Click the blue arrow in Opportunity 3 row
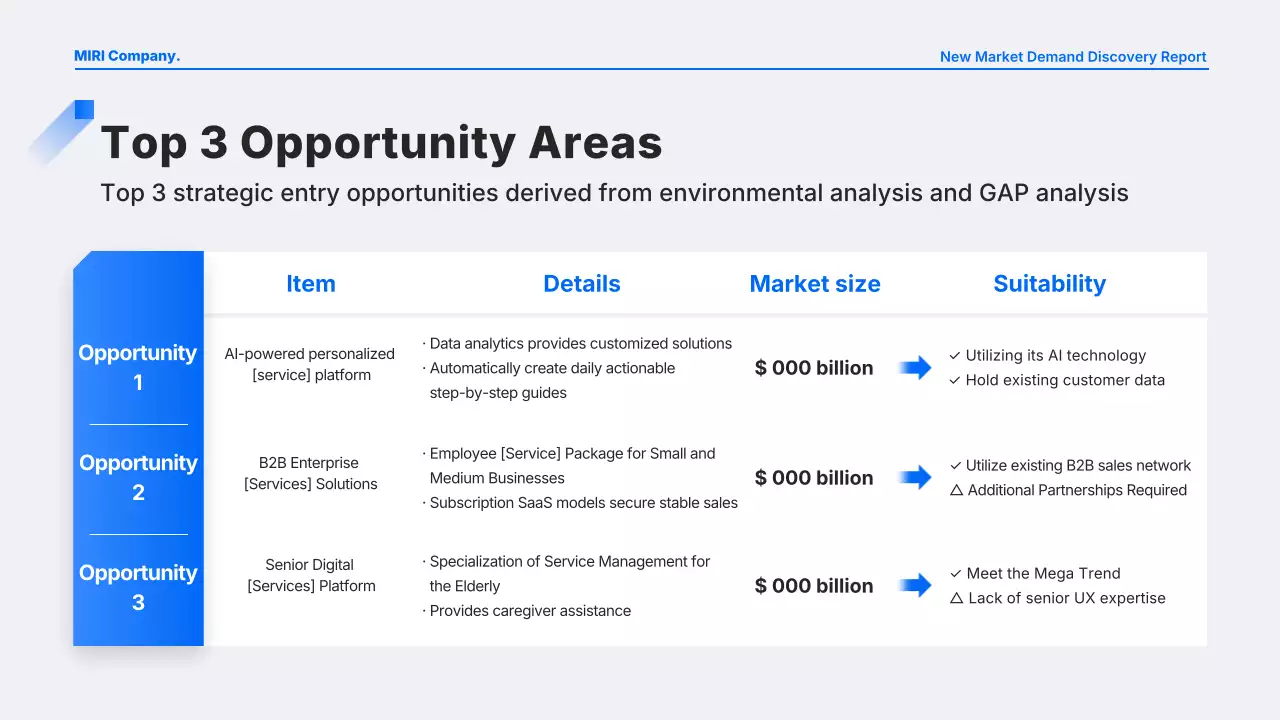Image resolution: width=1280 pixels, height=720 pixels. [x=915, y=586]
